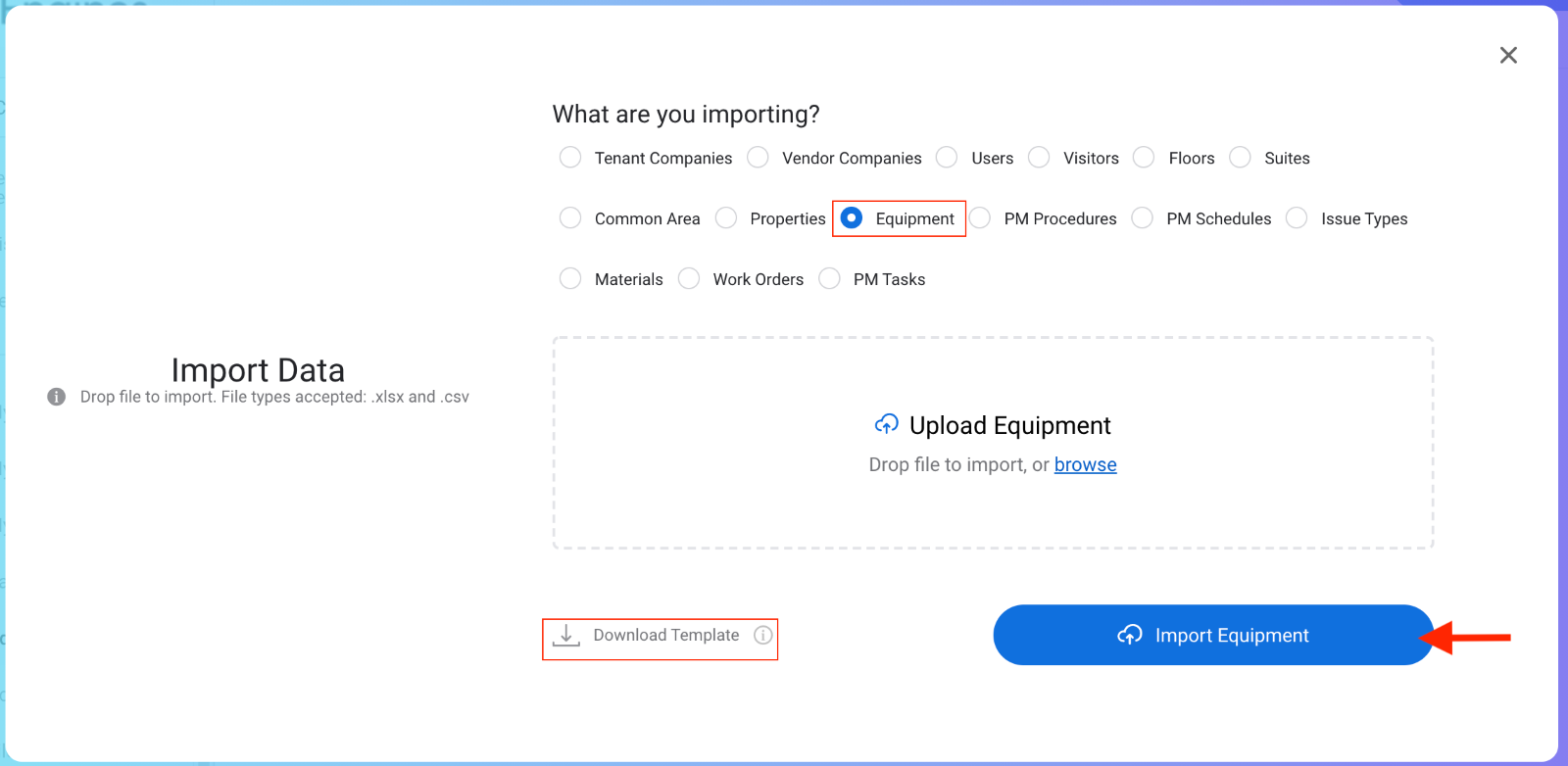Choose the PM Procedures option

980,218
